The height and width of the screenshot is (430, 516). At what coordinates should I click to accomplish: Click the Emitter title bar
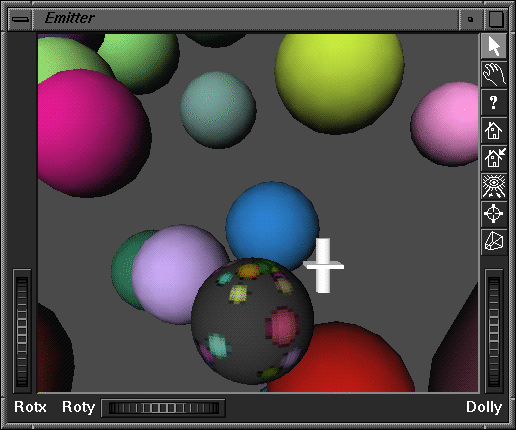[246, 19]
